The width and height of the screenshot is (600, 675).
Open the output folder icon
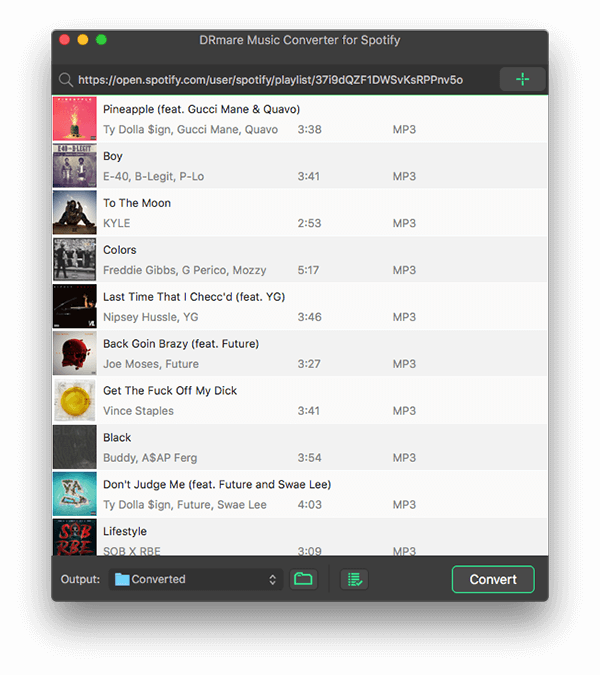[303, 579]
